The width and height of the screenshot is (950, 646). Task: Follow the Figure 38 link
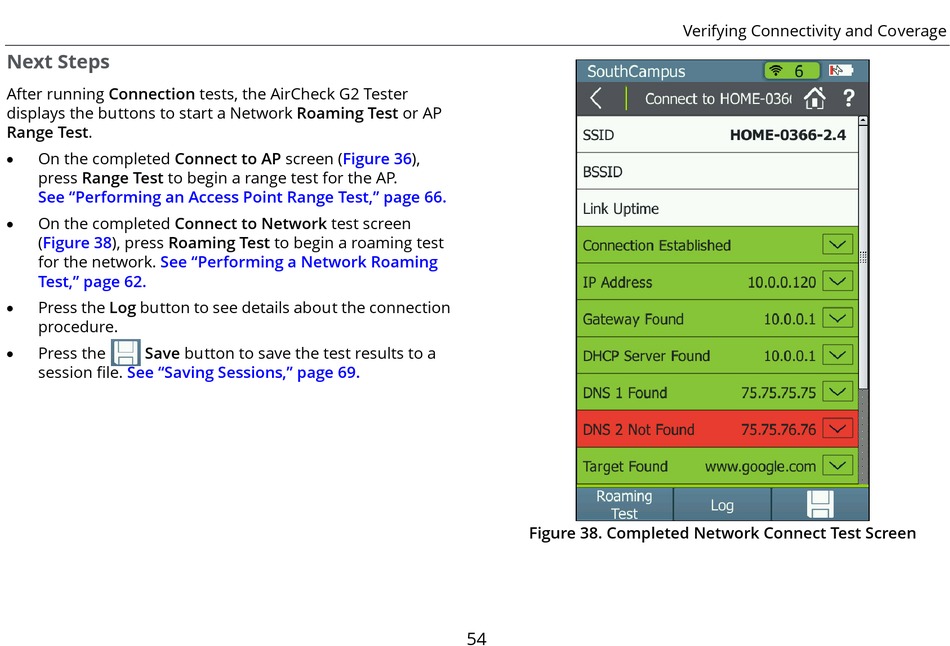pos(77,243)
